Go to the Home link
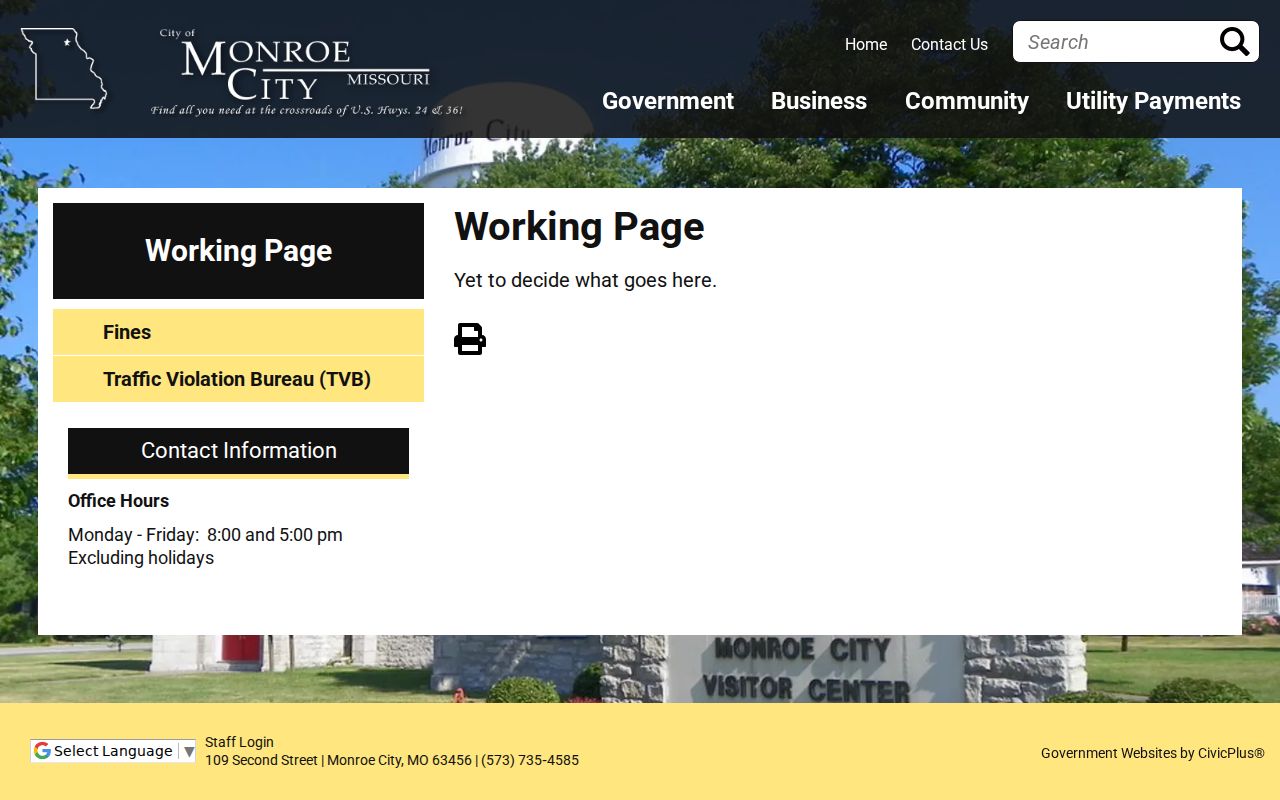1280x800 pixels. click(866, 44)
